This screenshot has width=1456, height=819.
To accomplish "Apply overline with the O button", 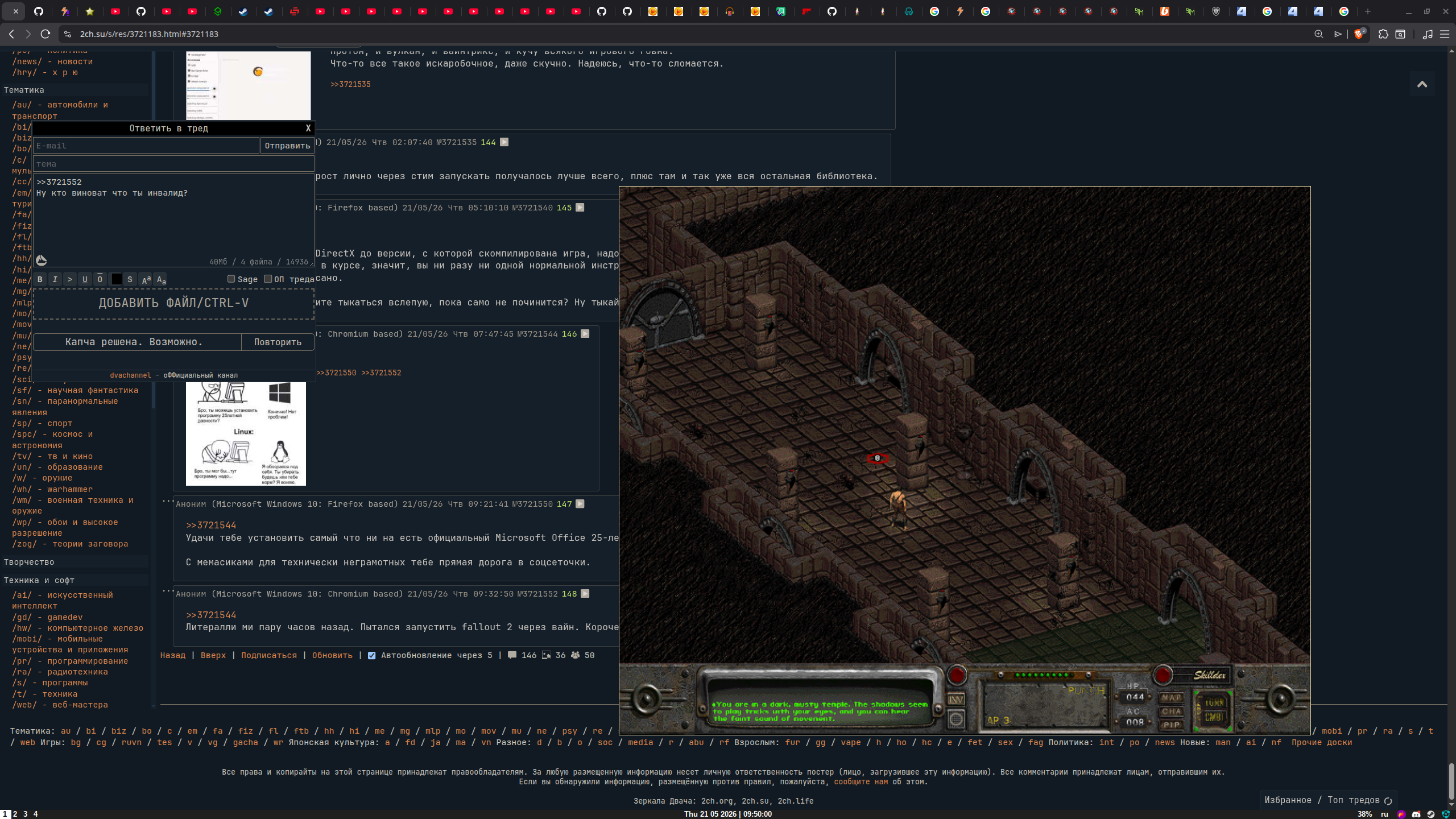I will (100, 279).
